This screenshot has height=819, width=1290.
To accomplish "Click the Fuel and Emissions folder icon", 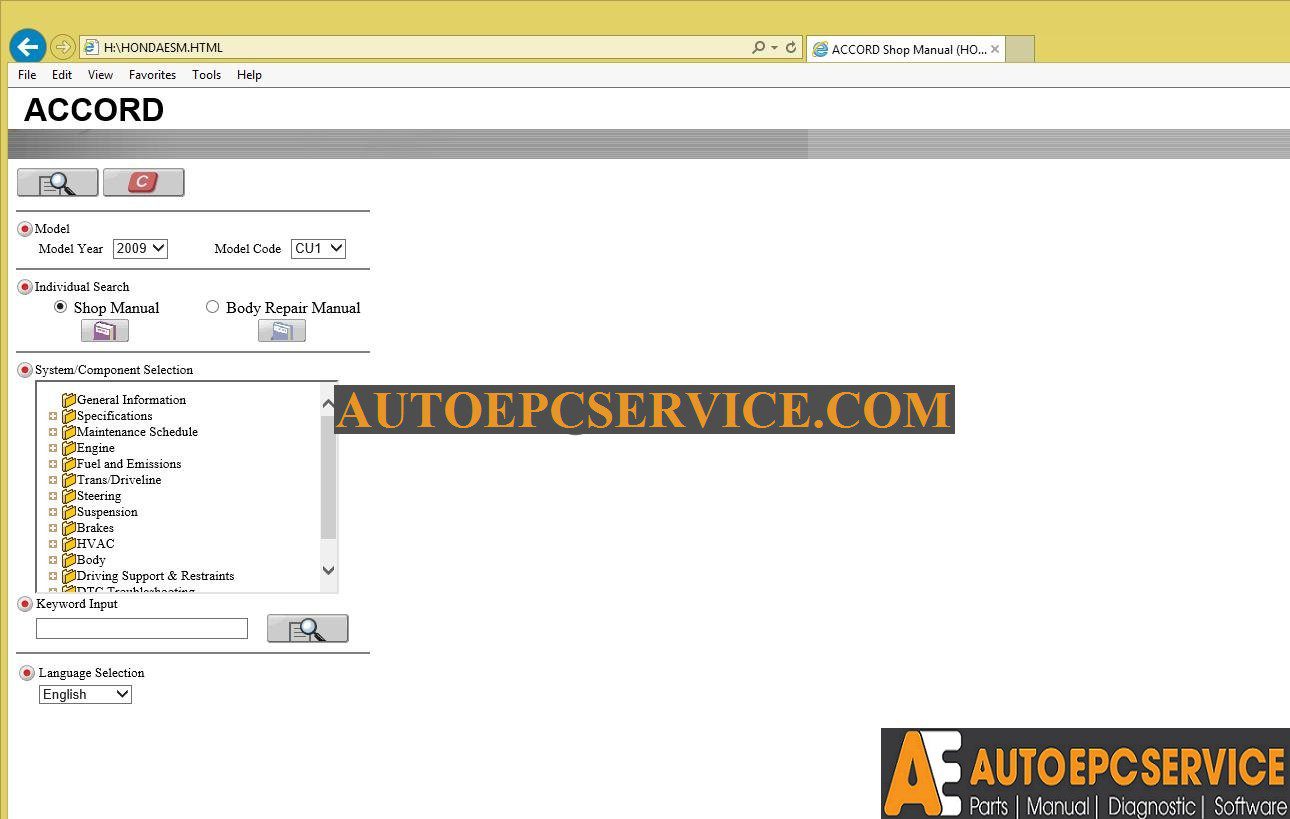I will tap(69, 464).
